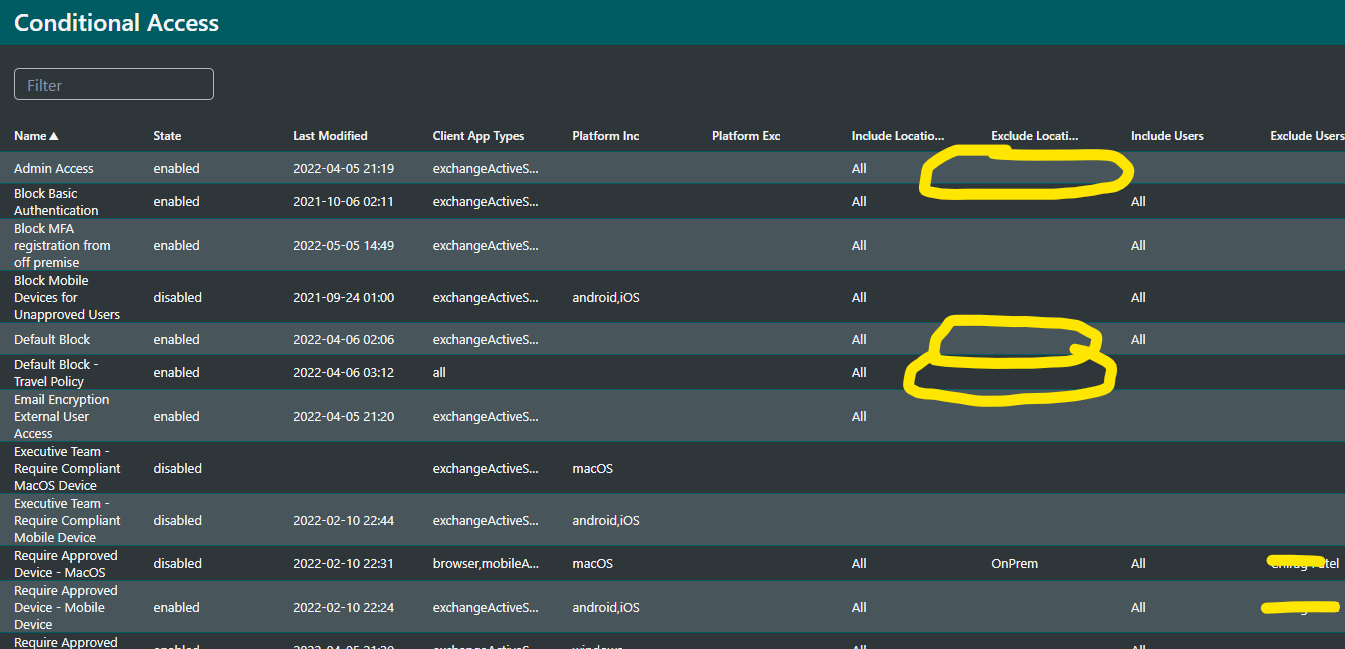Click the enabled state of Default Block

click(x=176, y=339)
